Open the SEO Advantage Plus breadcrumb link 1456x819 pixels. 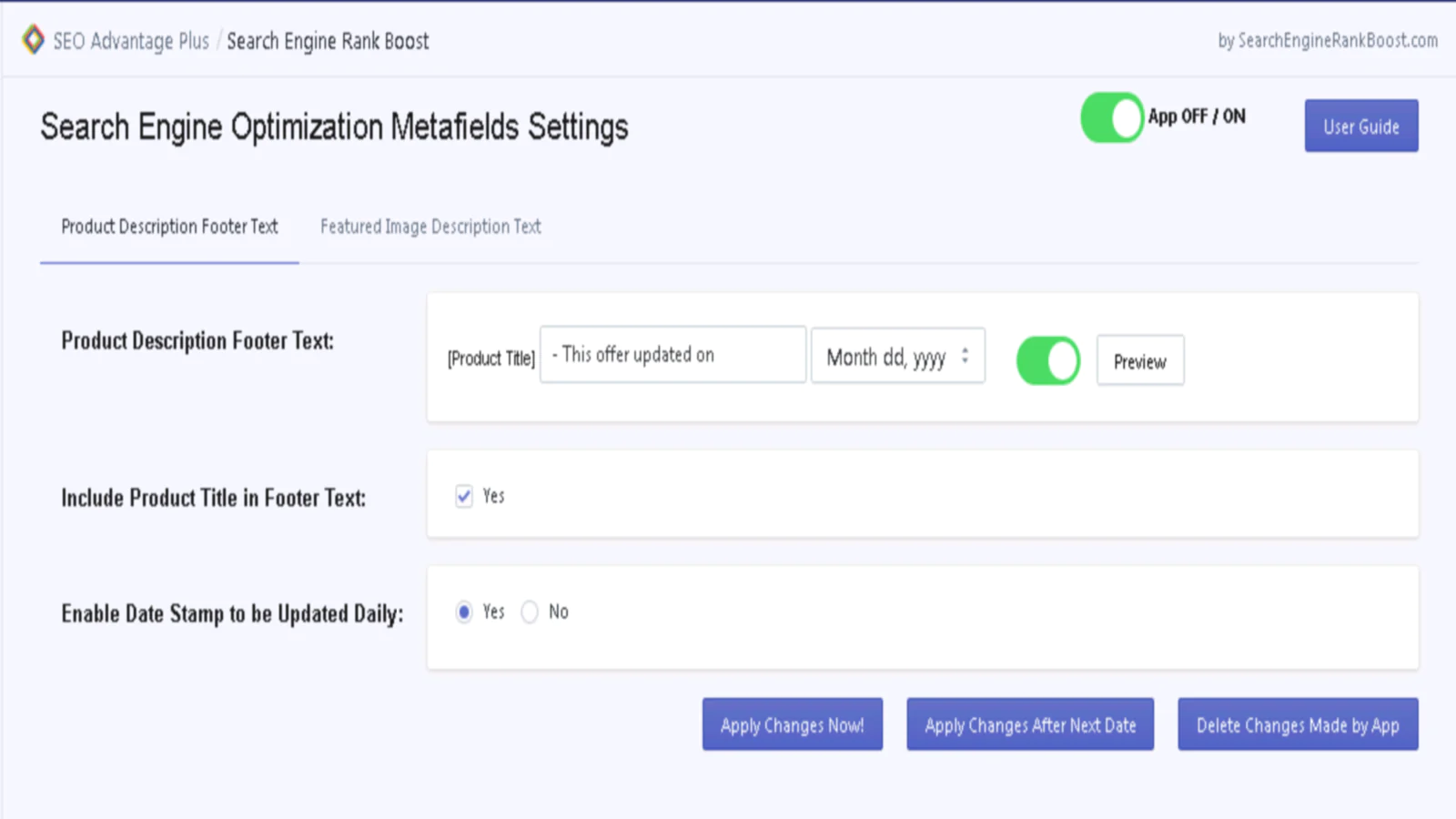click(131, 41)
